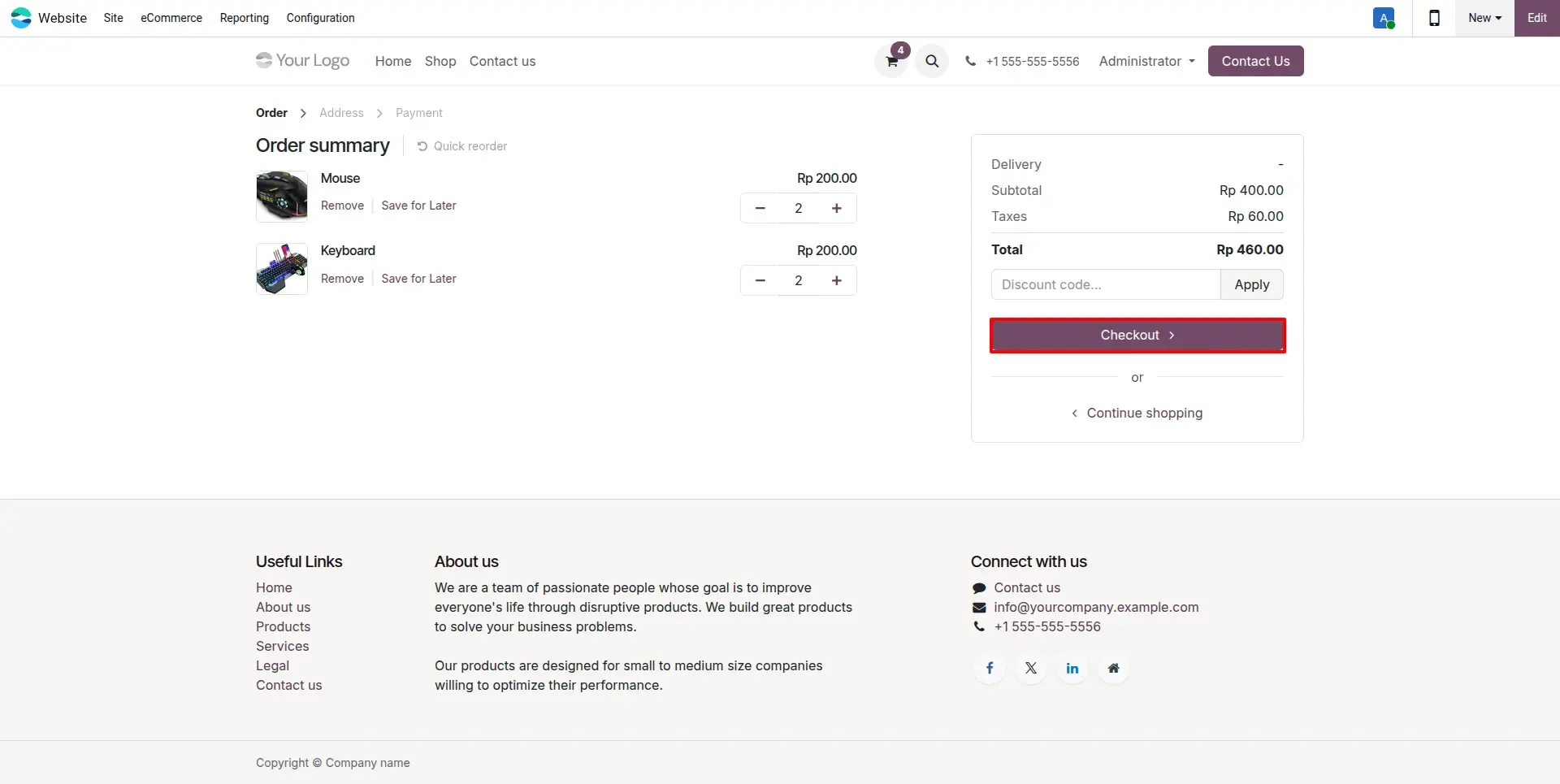
Task: Open footer Home link
Action: (274, 587)
